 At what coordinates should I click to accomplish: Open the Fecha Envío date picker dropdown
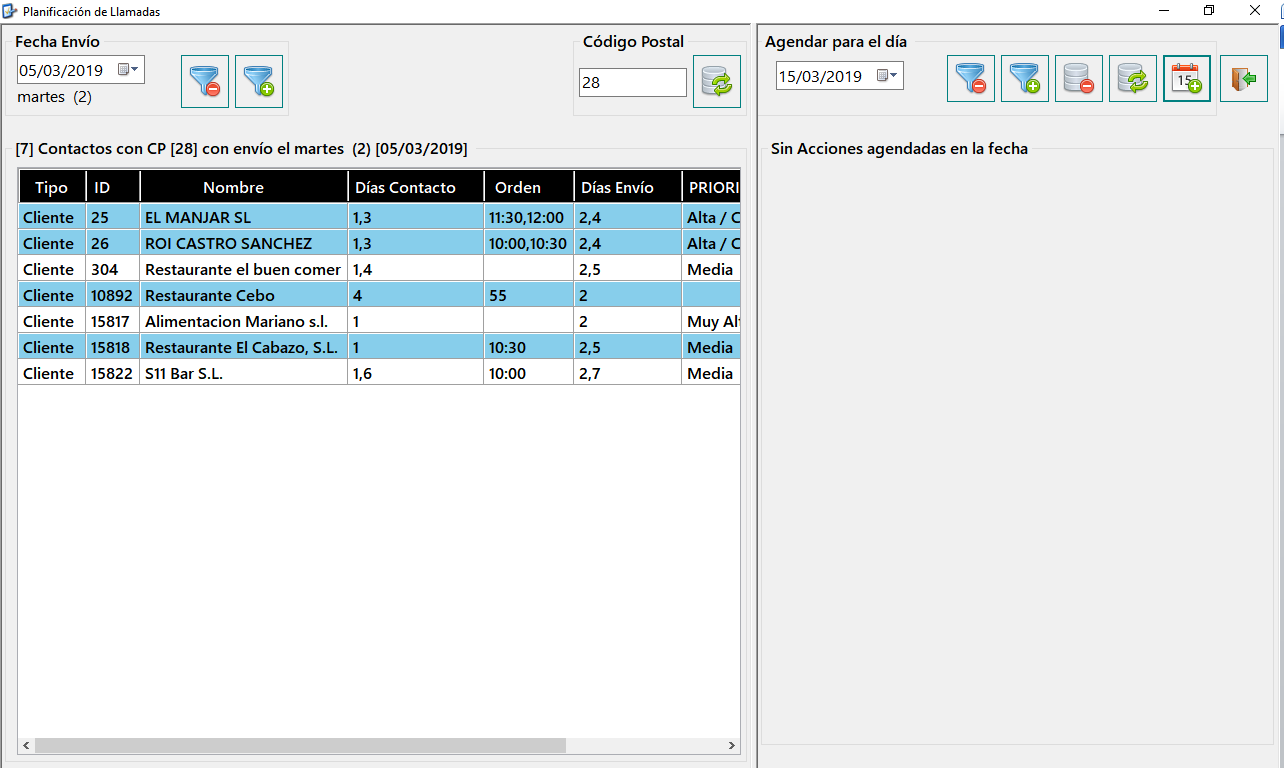tap(129, 70)
